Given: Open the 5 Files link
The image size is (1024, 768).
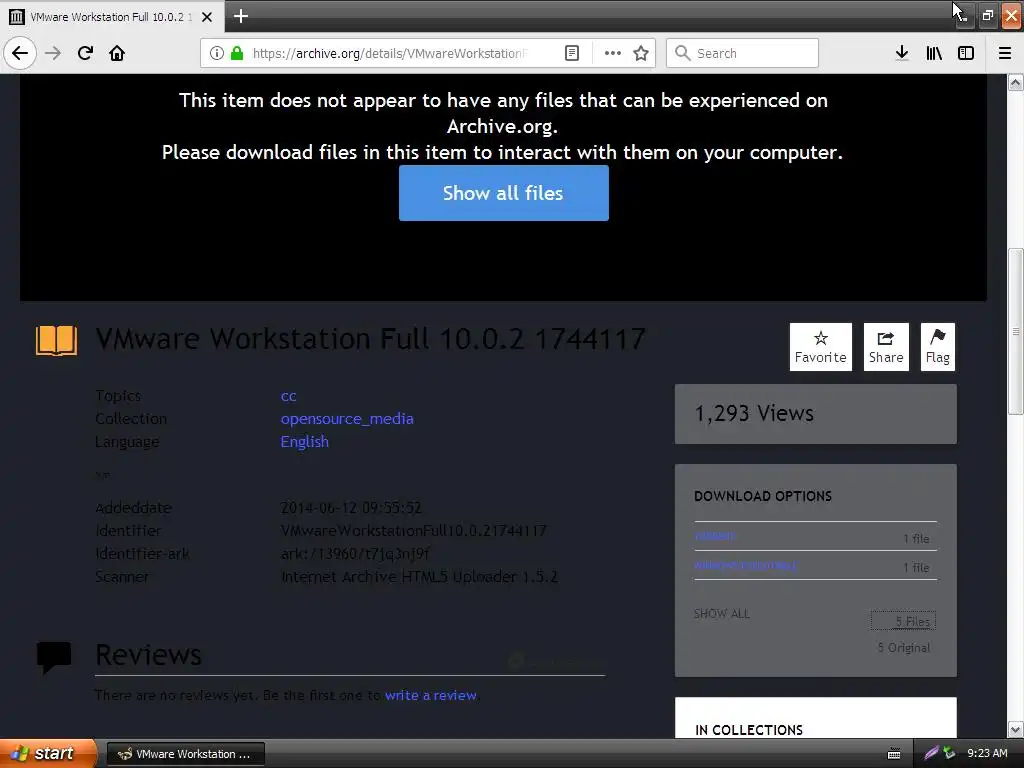Looking at the screenshot, I should click(x=903, y=621).
